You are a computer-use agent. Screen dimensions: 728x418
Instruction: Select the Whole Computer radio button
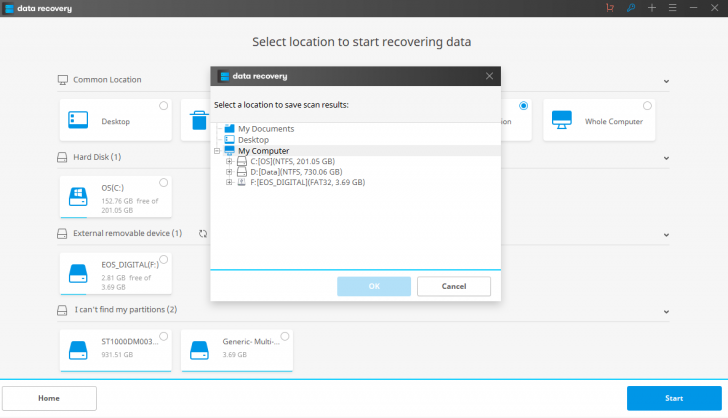647,106
